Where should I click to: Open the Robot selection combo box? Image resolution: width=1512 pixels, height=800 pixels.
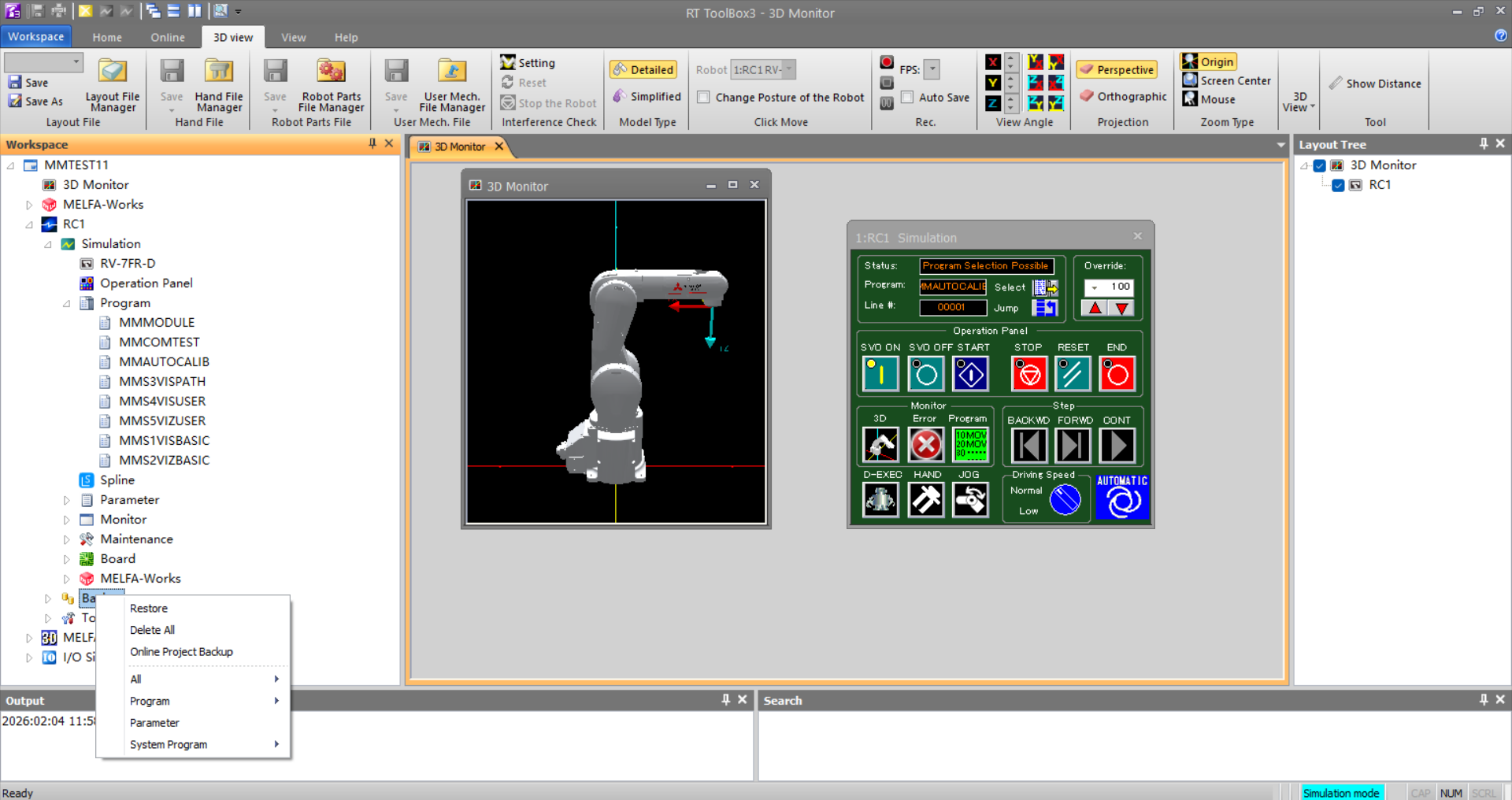pos(763,69)
